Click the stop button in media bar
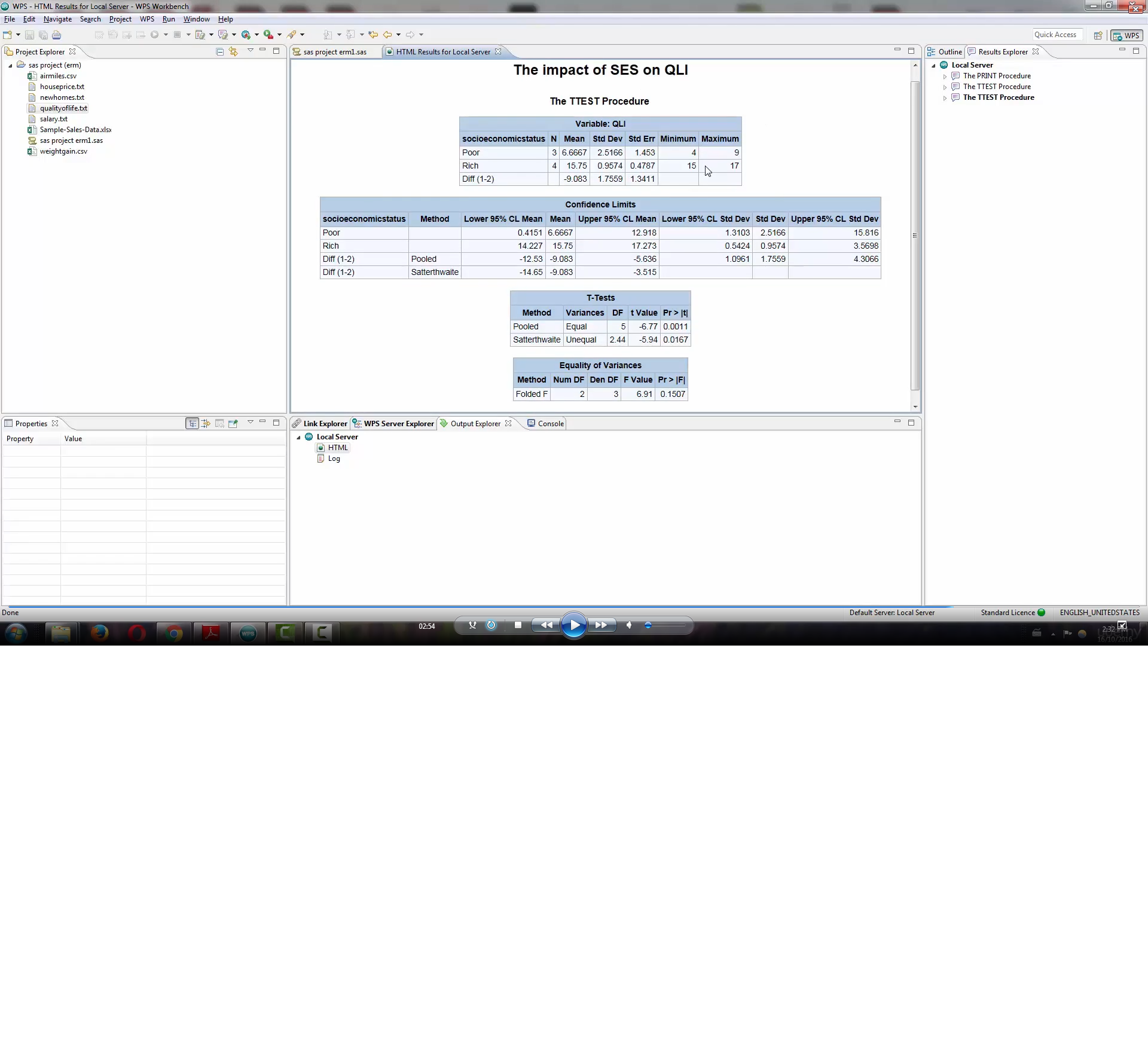 click(518, 625)
